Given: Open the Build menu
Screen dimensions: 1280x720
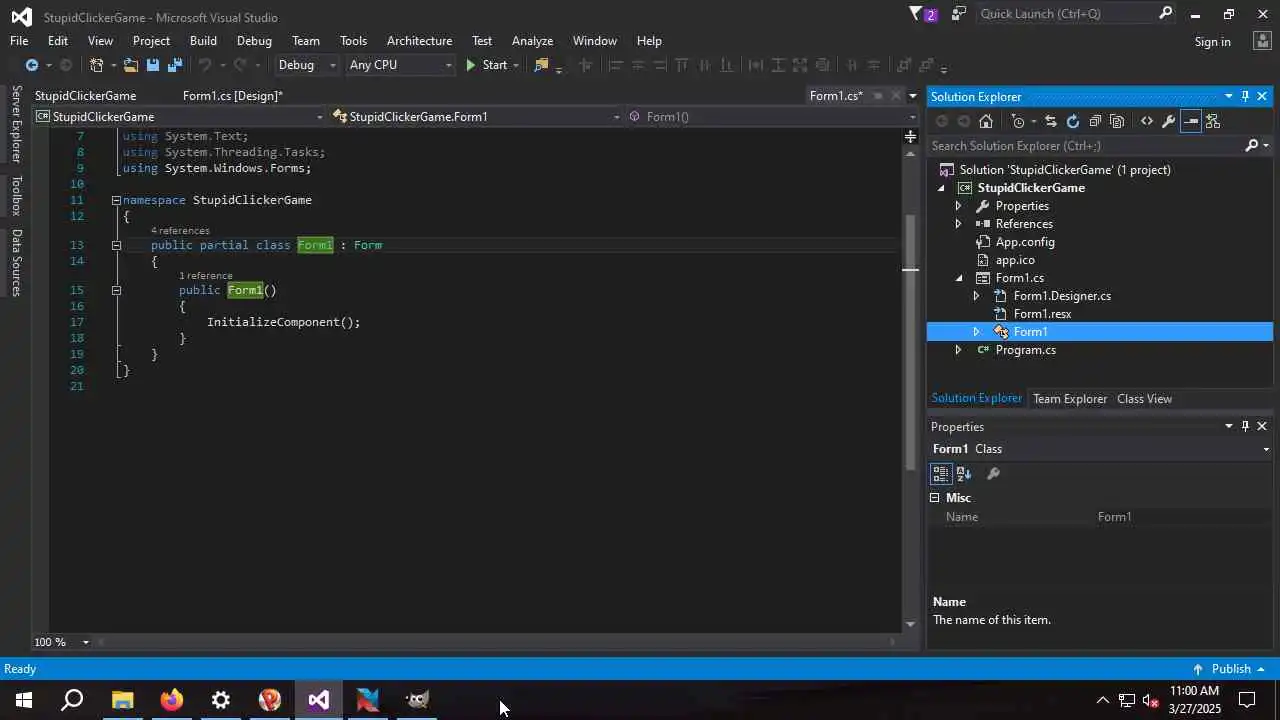Looking at the screenshot, I should click(x=203, y=41).
